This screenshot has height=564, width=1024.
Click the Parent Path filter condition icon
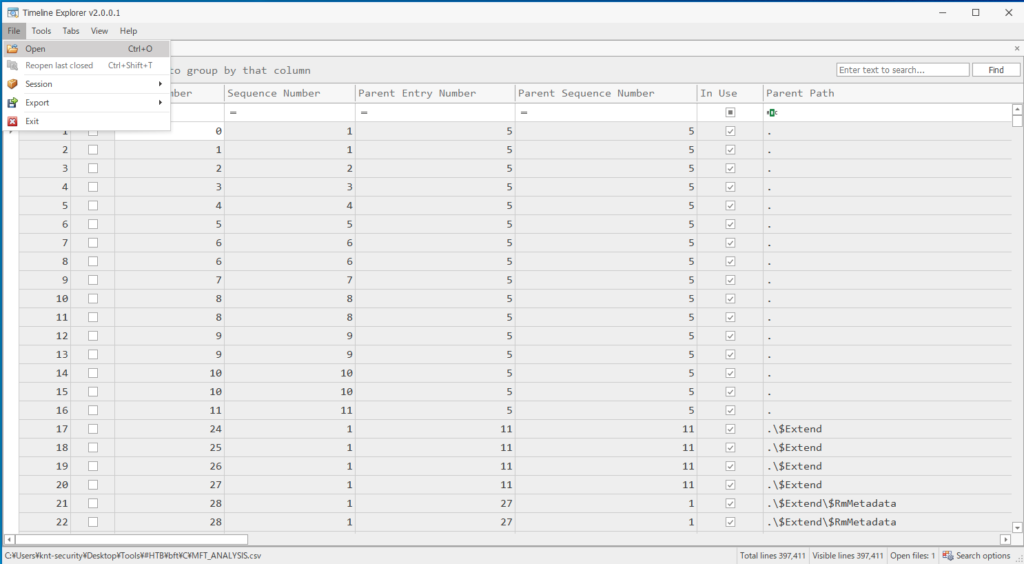point(771,113)
